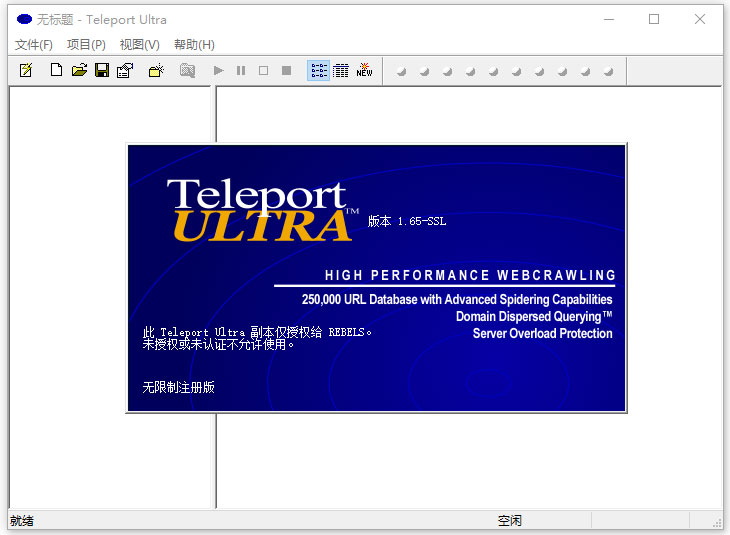730x535 pixels.
Task: Save the project with the floppy disk icon
Action: (102, 70)
